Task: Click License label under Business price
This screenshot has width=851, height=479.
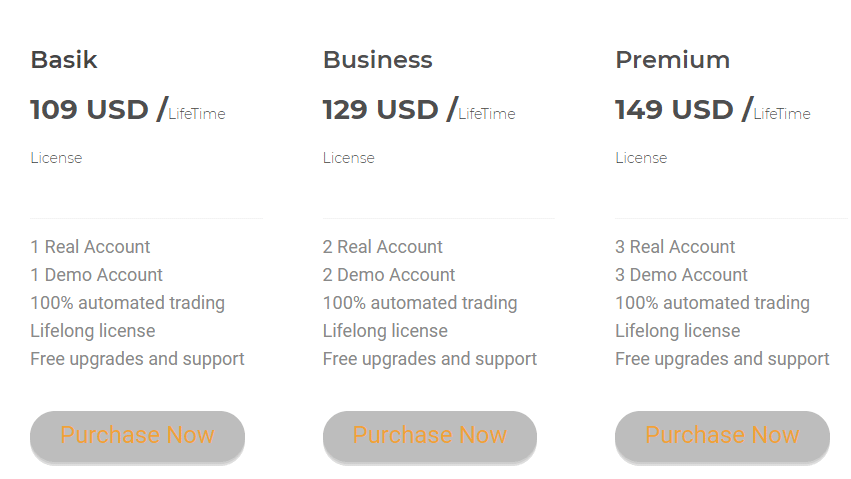Action: [x=348, y=158]
